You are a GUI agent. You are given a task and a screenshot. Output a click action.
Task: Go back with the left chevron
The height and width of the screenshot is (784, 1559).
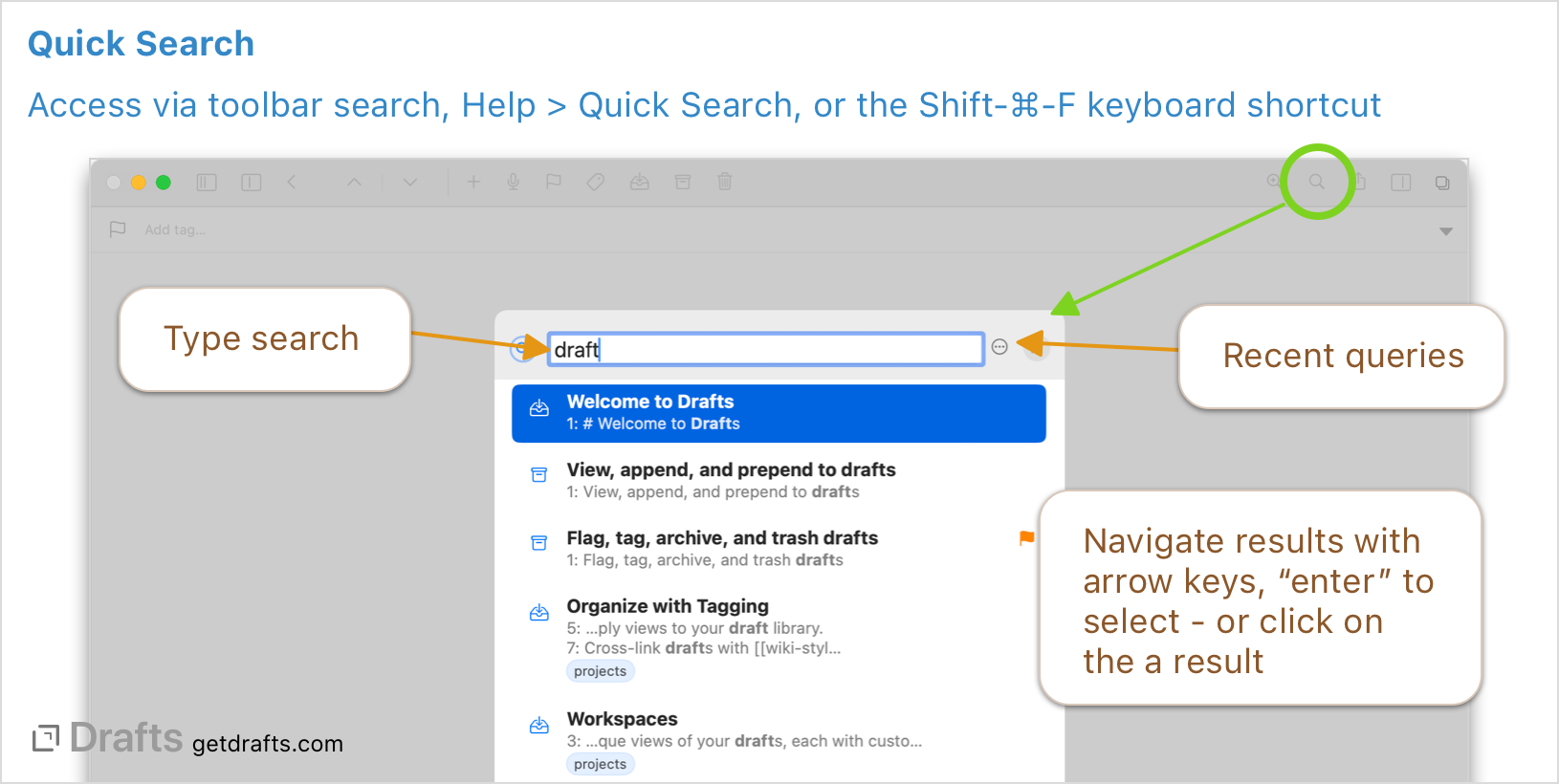292,182
